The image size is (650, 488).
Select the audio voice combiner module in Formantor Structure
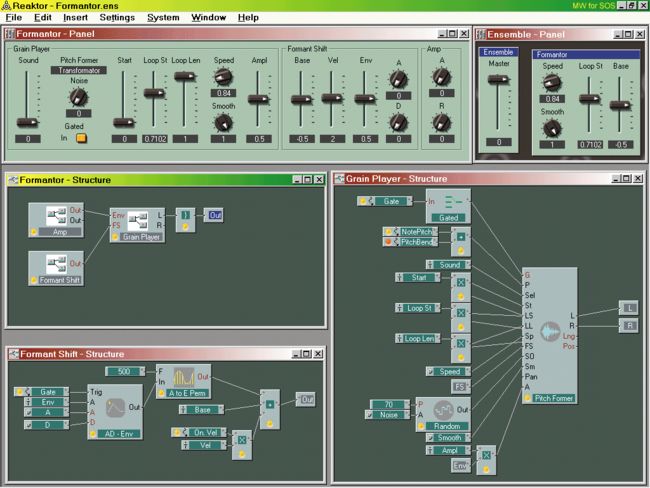(185, 220)
